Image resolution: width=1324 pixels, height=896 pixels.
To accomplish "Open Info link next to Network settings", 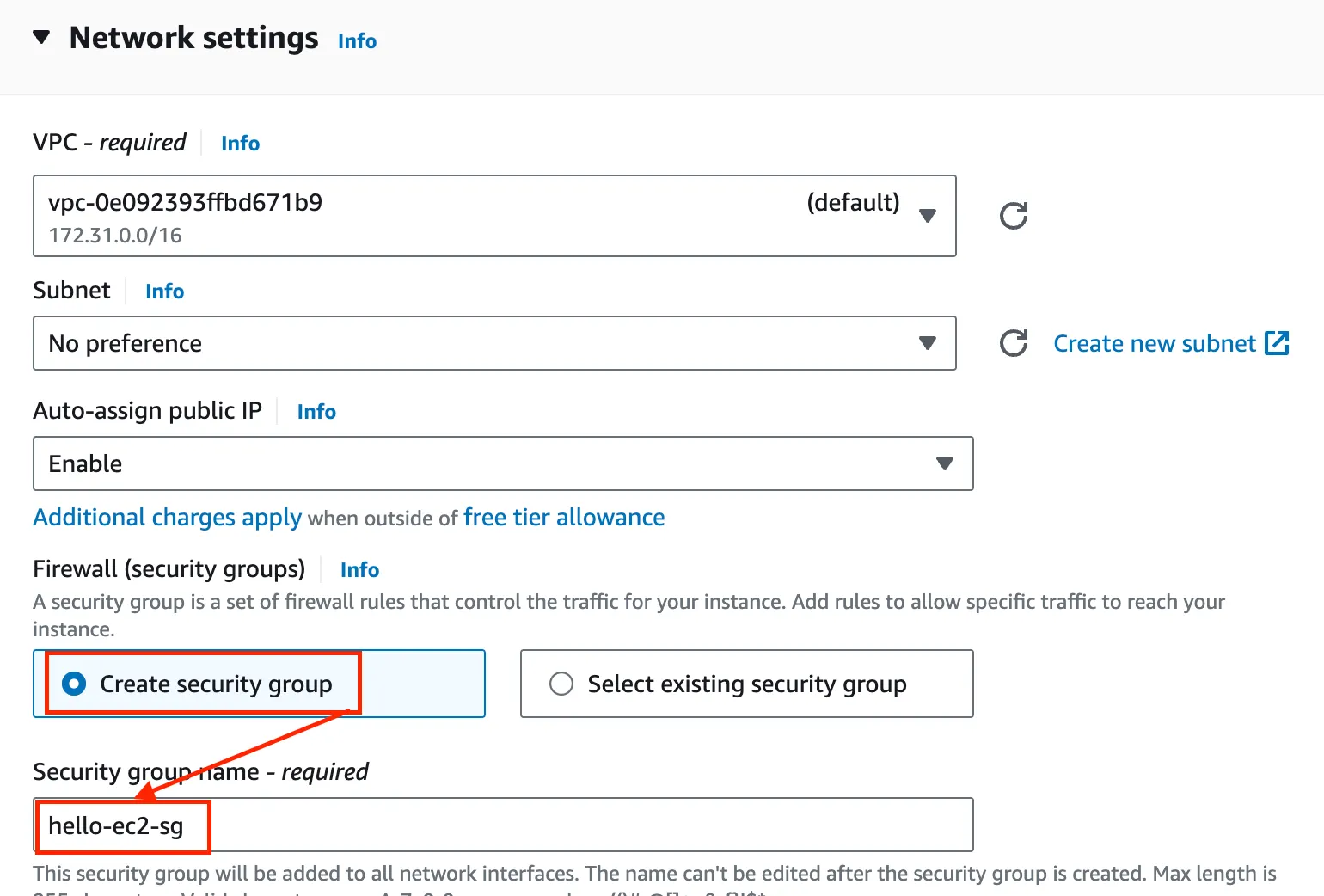I will pyautogui.click(x=357, y=41).
